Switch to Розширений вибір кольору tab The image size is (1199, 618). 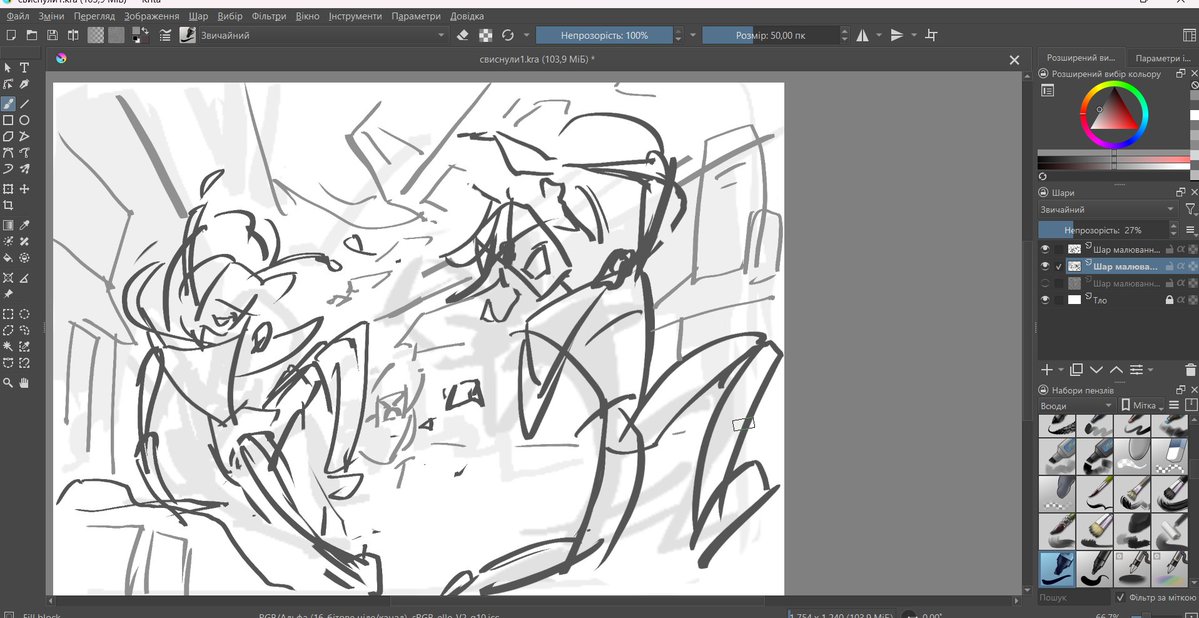pos(1081,57)
